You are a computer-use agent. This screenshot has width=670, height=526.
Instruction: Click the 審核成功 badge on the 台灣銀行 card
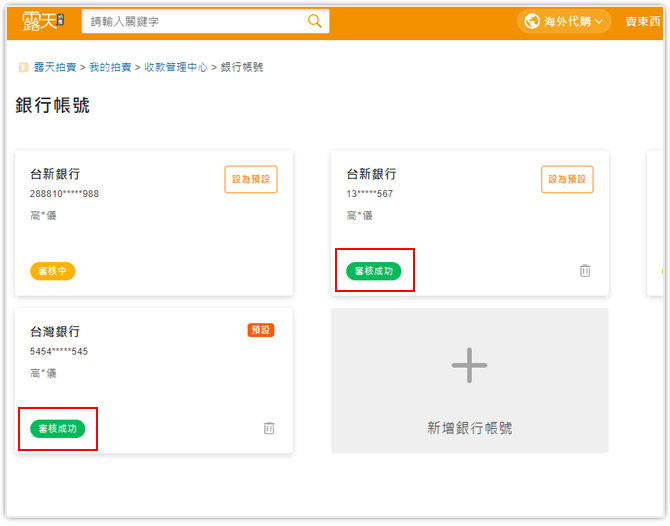tap(57, 428)
